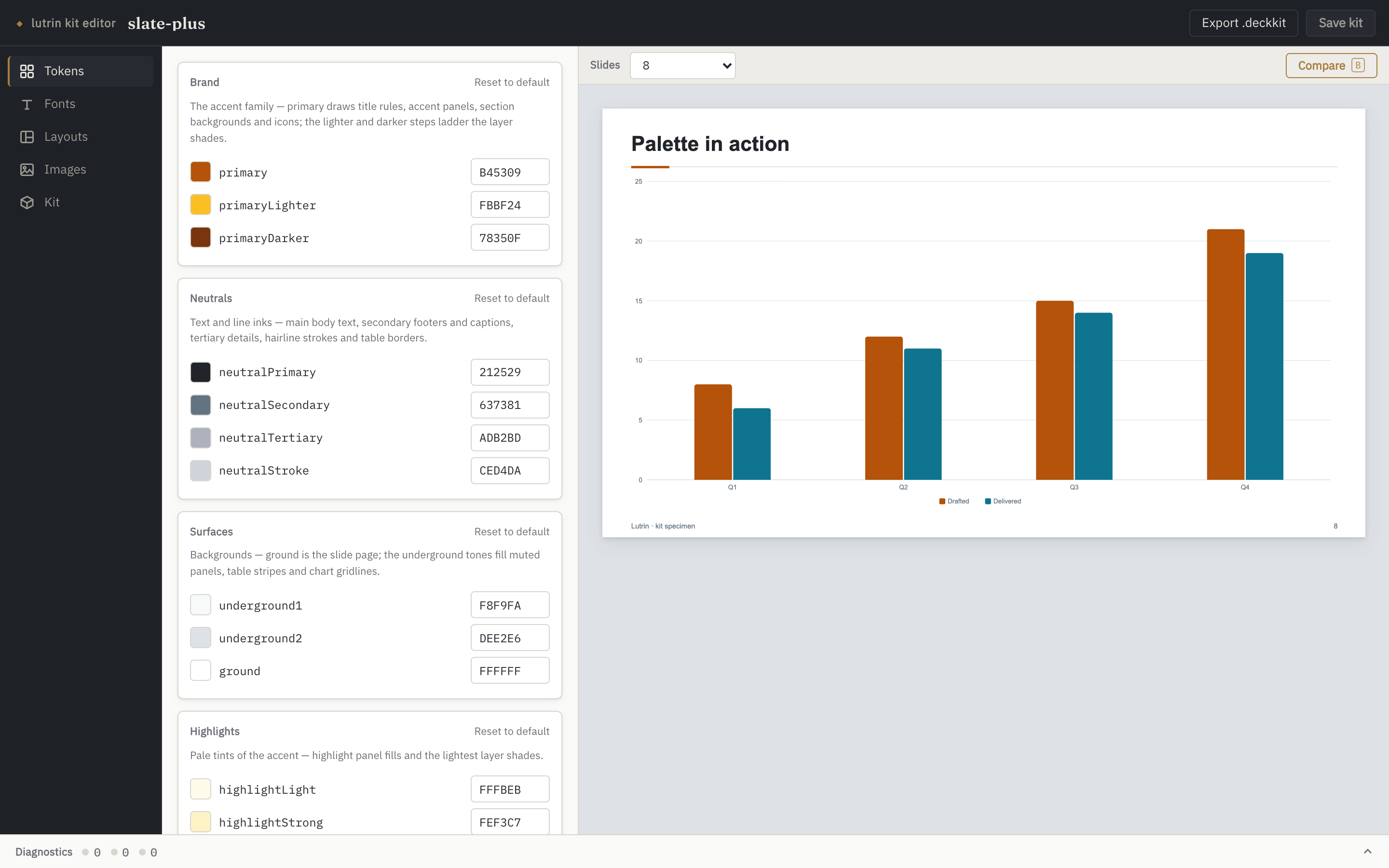The image size is (1389, 868).
Task: Click the primaryLighter hex field FBBF24
Action: (510, 205)
